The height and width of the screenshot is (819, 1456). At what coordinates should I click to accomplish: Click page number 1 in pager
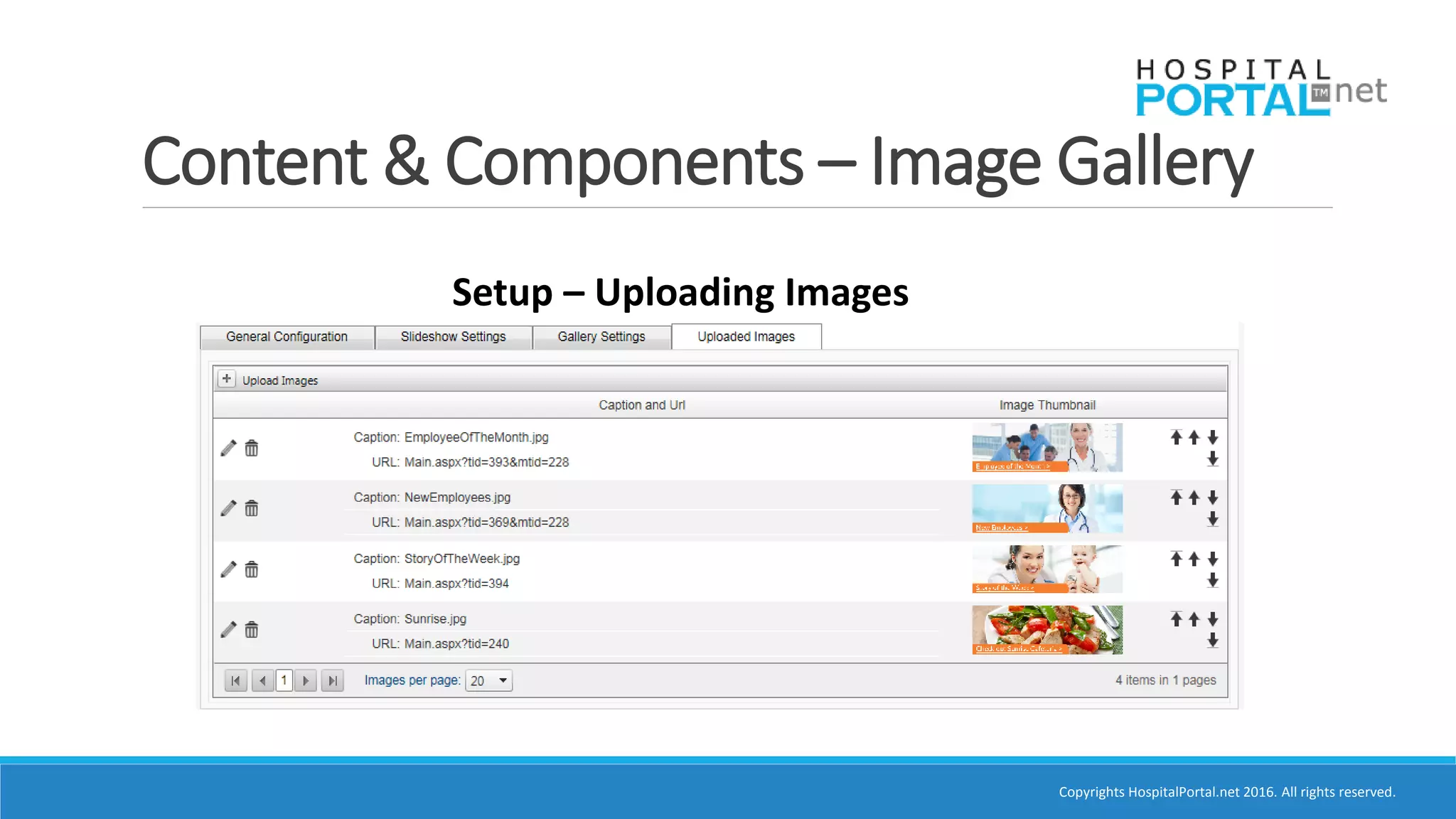pyautogui.click(x=284, y=680)
